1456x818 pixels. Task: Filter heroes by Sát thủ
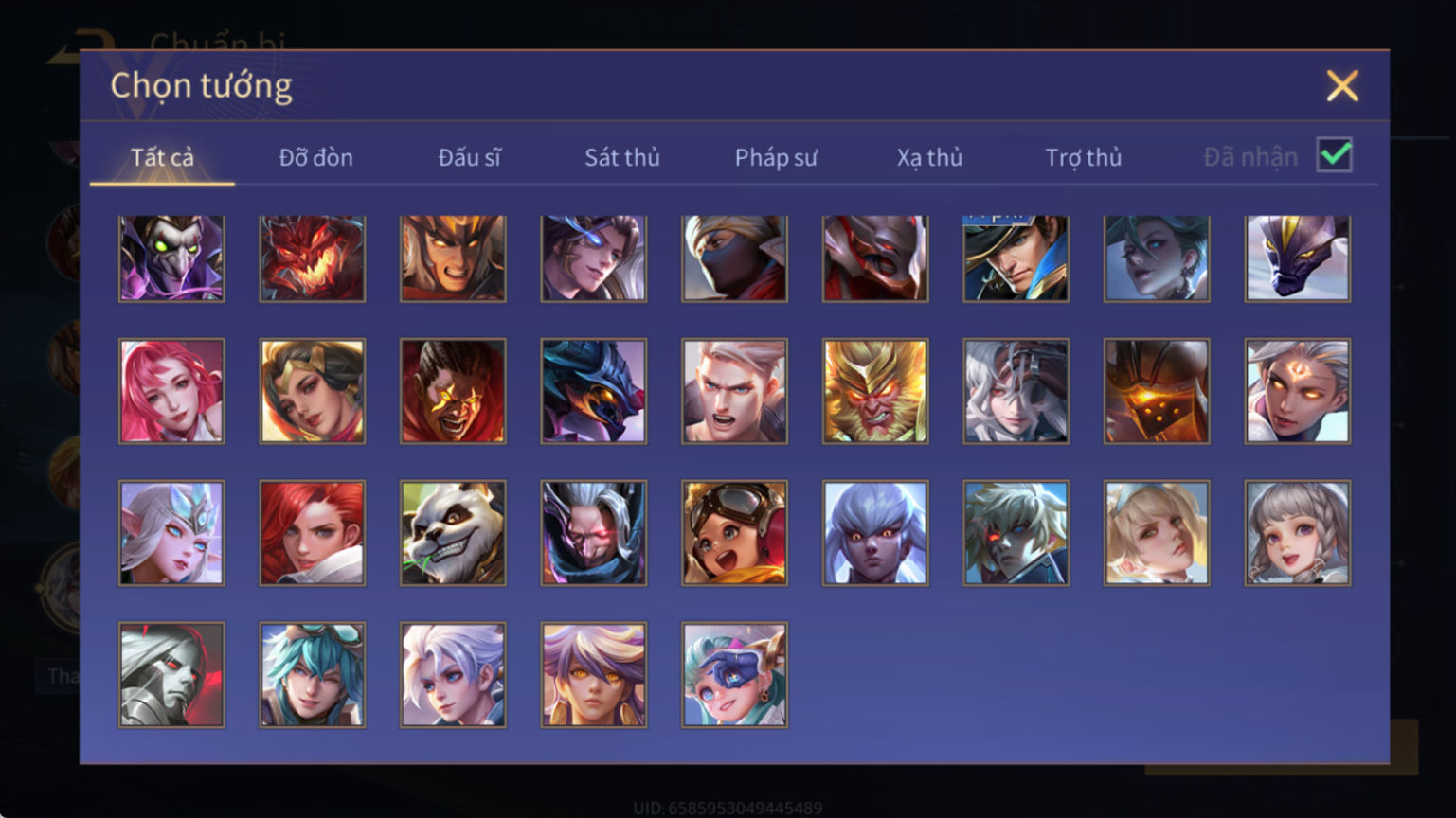click(622, 157)
